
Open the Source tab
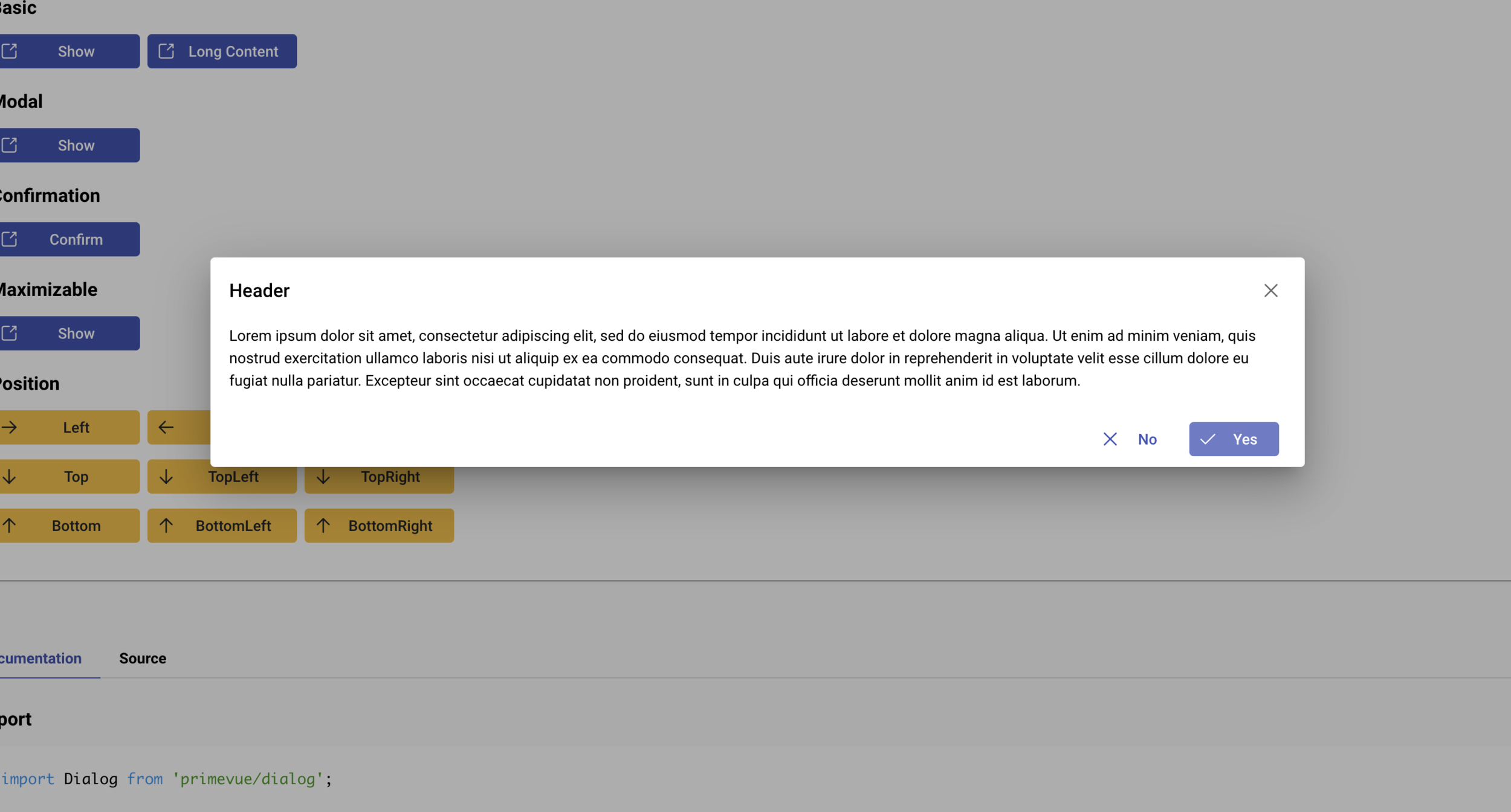click(x=143, y=659)
